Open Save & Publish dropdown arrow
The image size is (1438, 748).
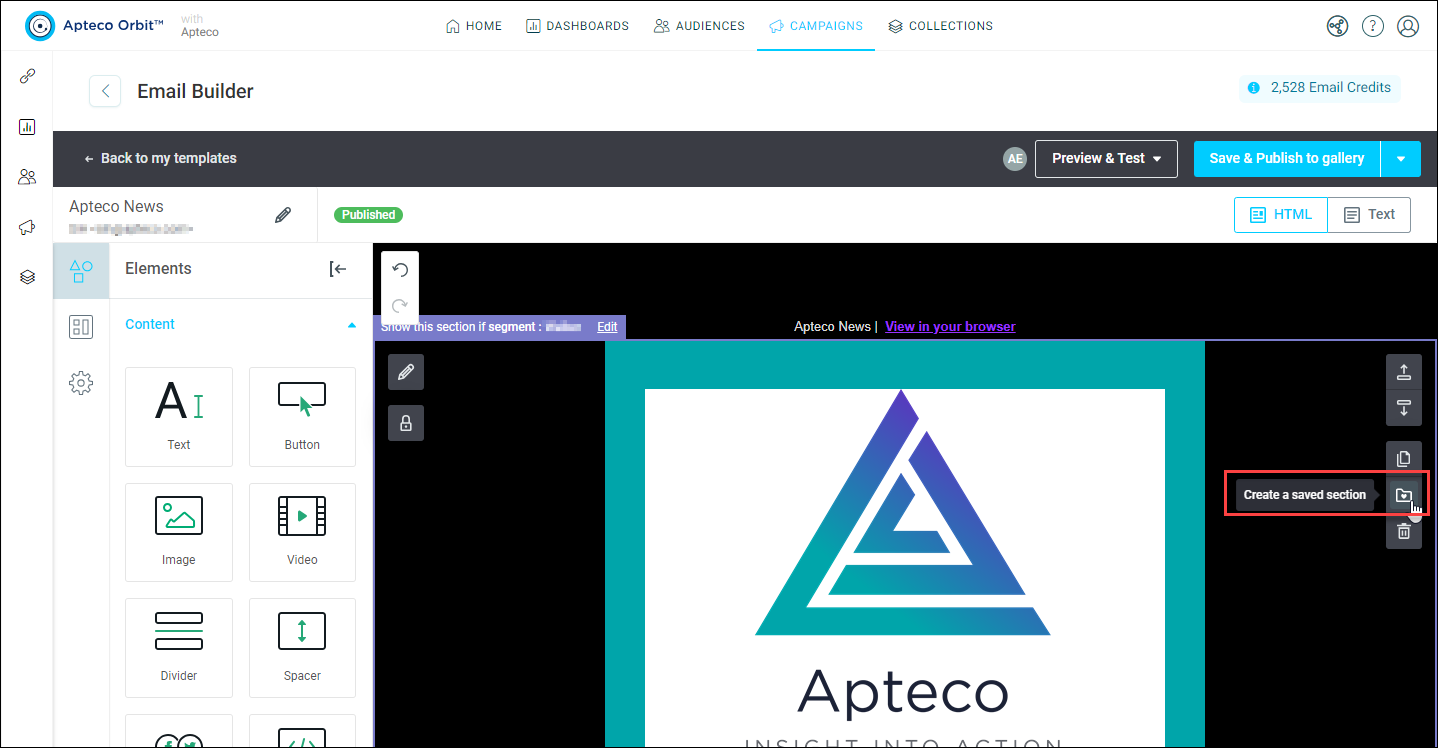pos(1401,159)
